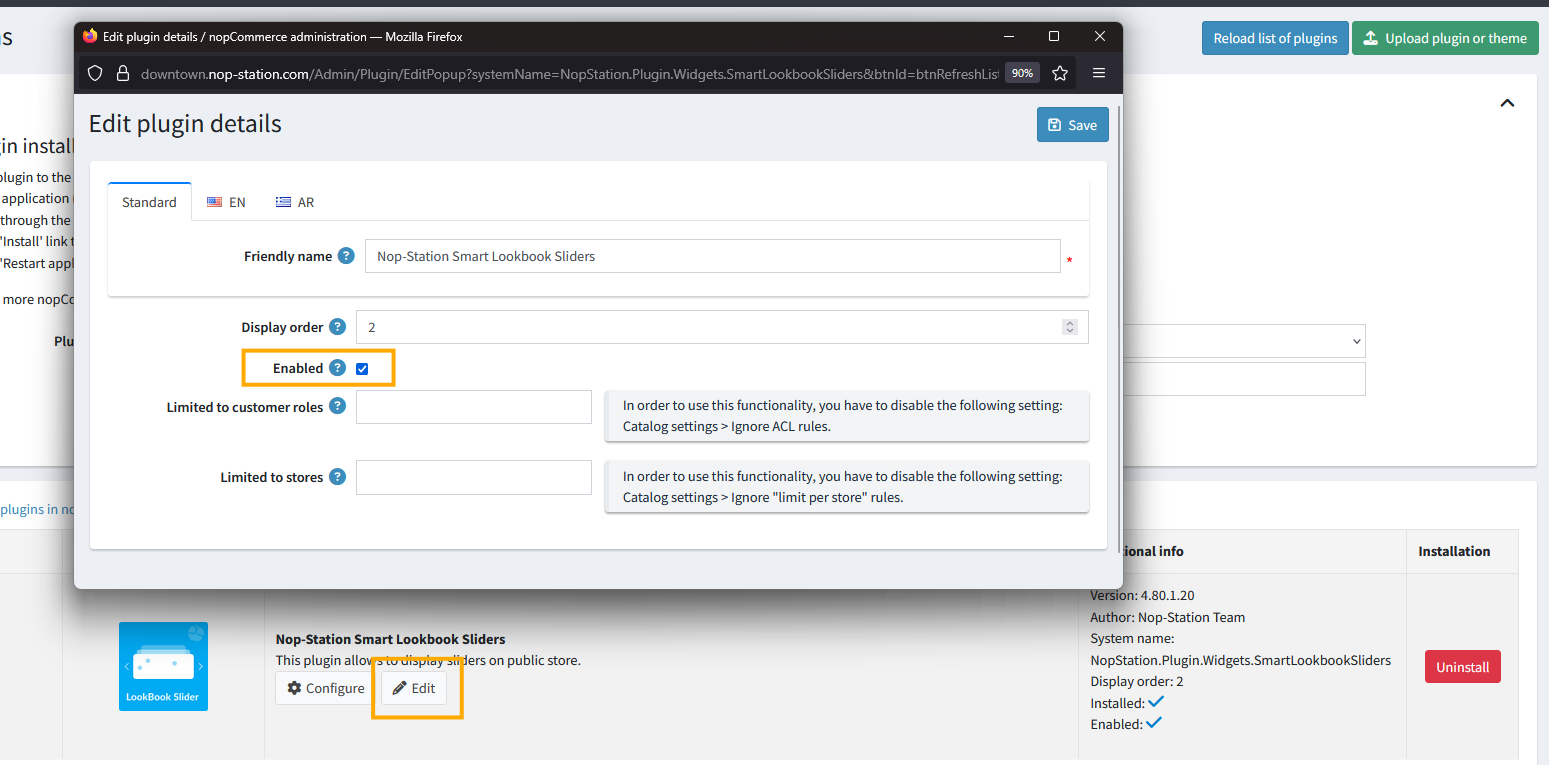Click the Configure button for Lookbook Sliders

(x=325, y=688)
